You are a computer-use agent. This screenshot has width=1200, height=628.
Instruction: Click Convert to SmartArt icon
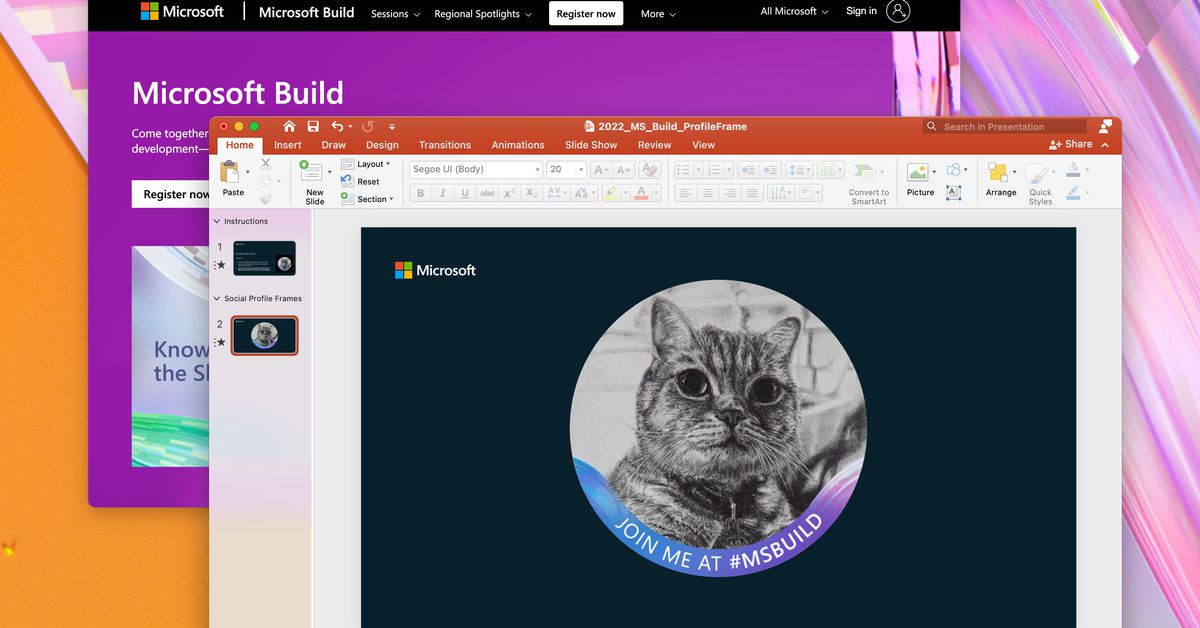coord(865,172)
